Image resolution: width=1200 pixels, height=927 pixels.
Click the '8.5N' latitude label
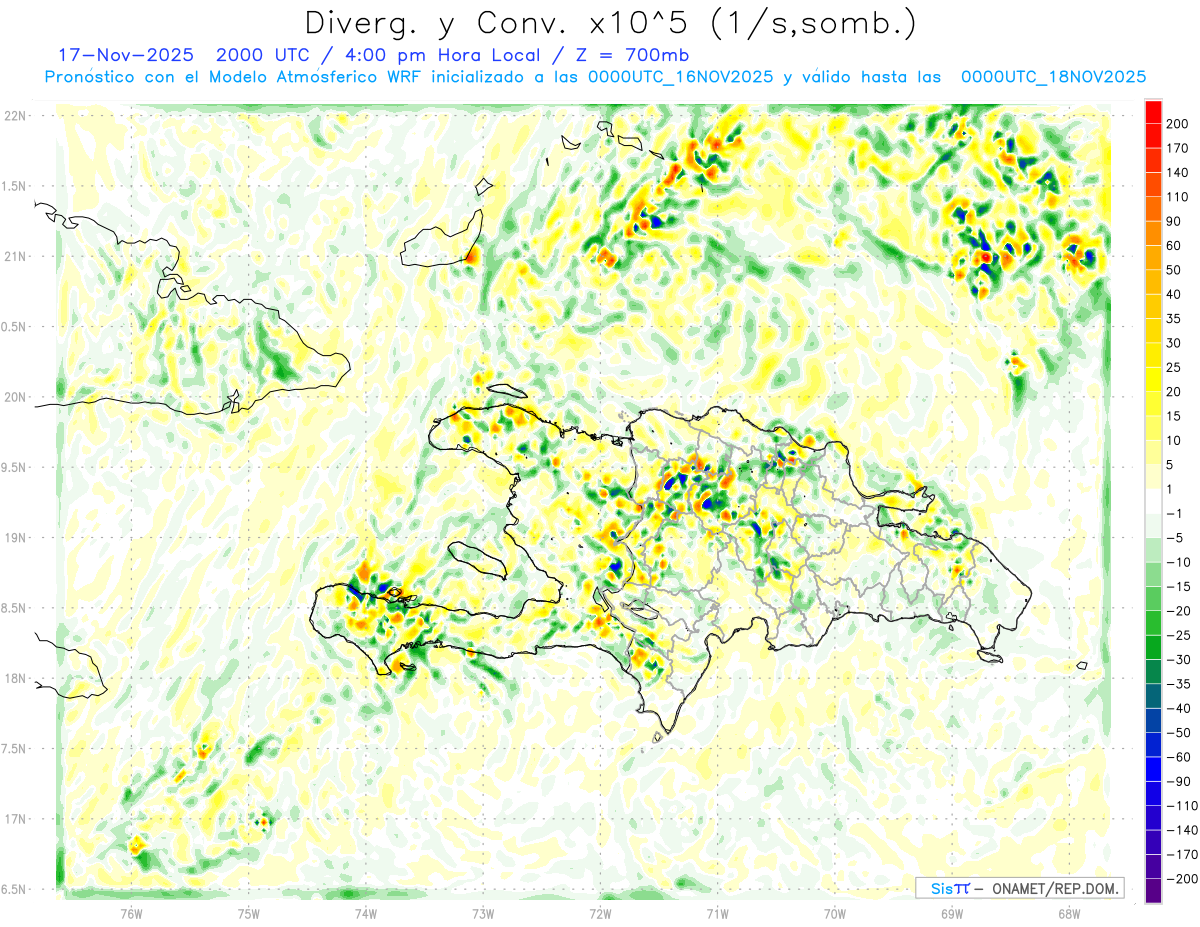tap(15, 608)
